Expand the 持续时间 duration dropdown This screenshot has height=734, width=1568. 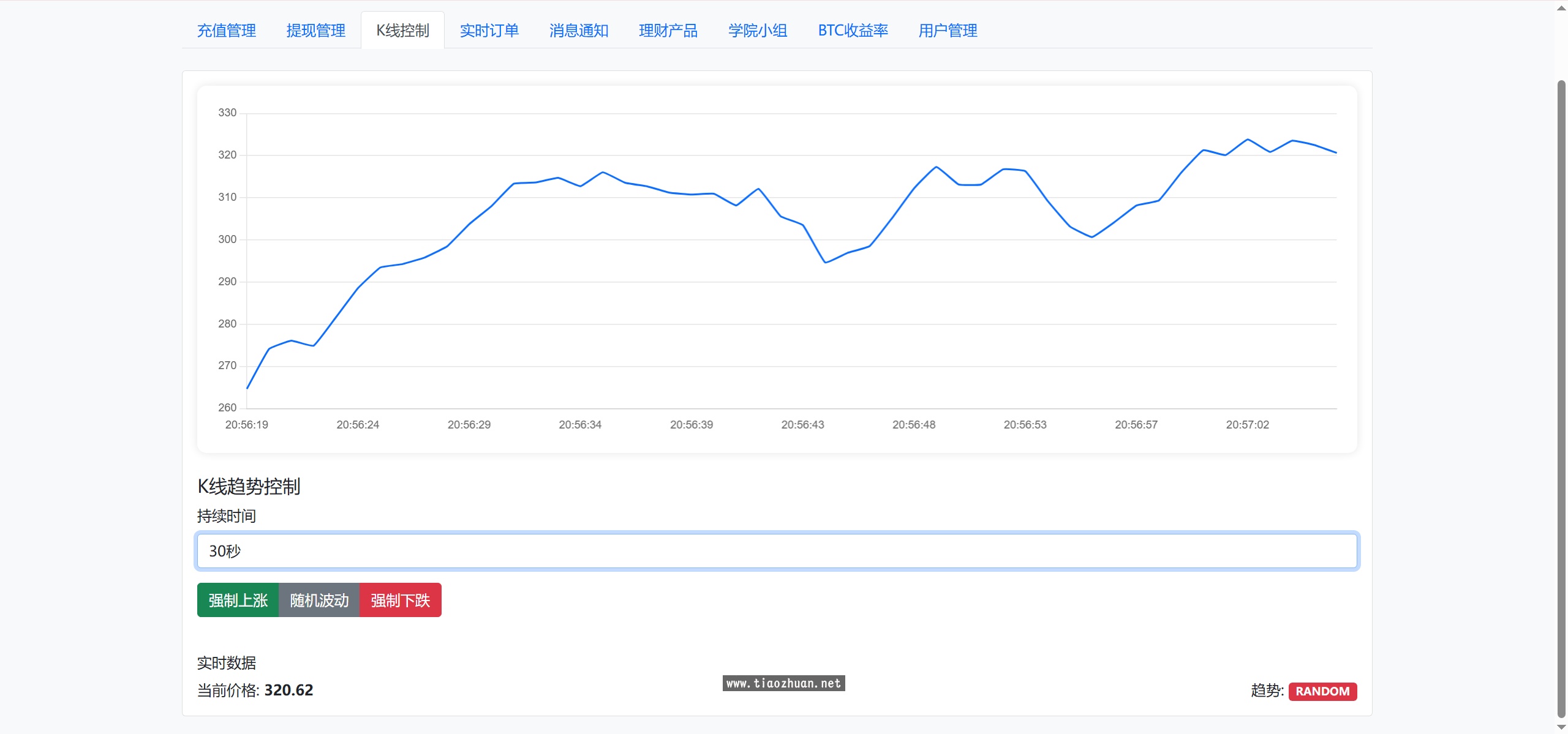tap(777, 551)
